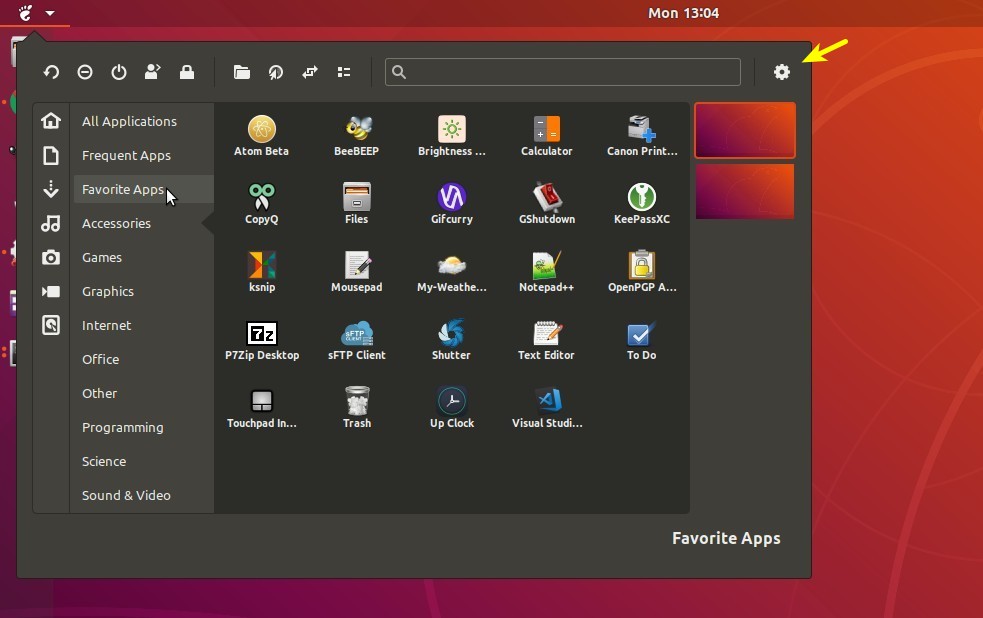The height and width of the screenshot is (618, 983).
Task: Click the recent-files clock icon in the menu toolbar
Action: 276,72
